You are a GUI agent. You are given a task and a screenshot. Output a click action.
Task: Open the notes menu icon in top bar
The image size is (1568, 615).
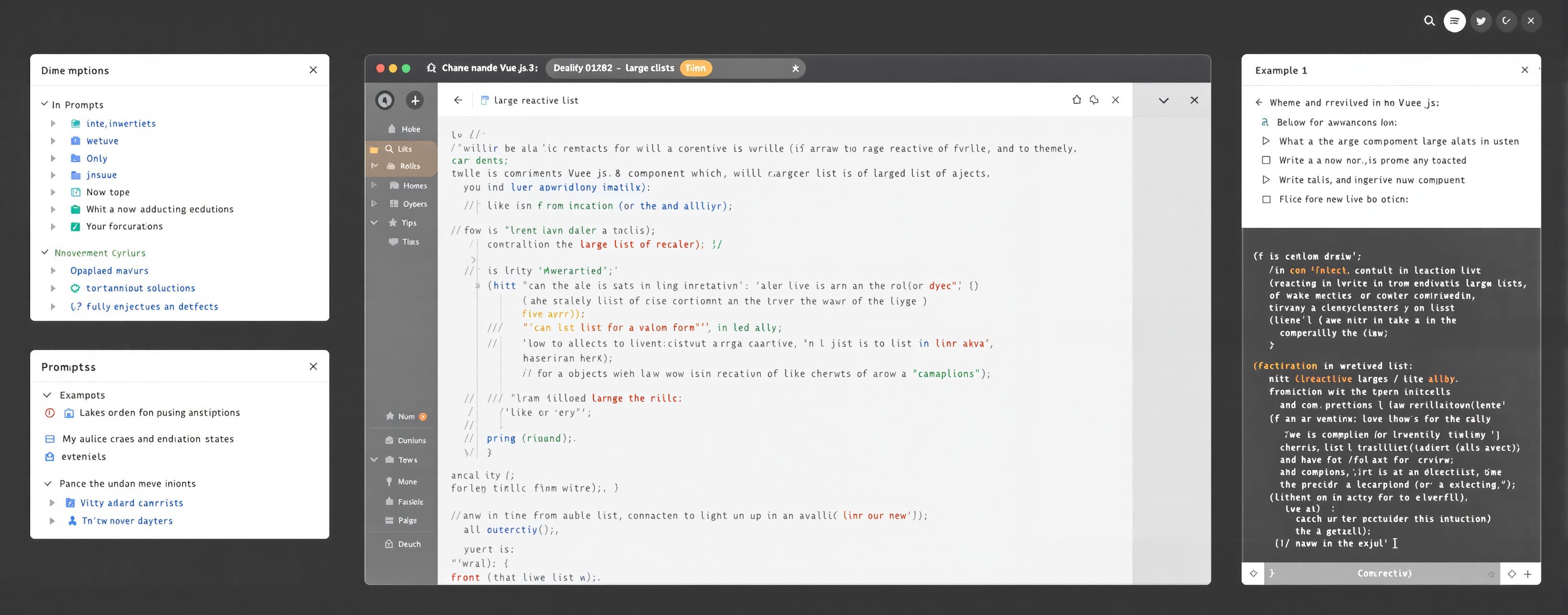1455,21
